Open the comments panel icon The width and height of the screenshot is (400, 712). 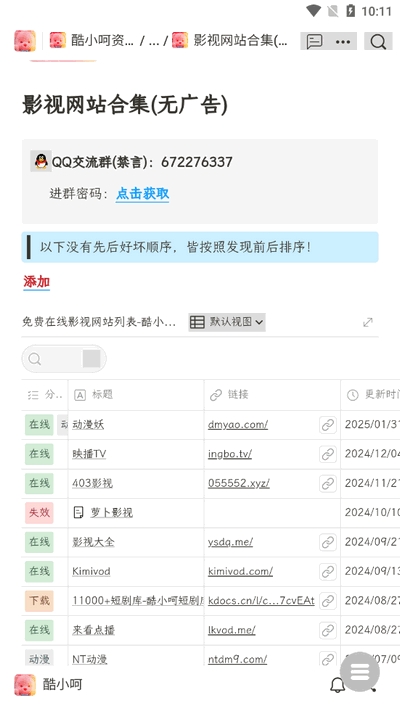314,41
